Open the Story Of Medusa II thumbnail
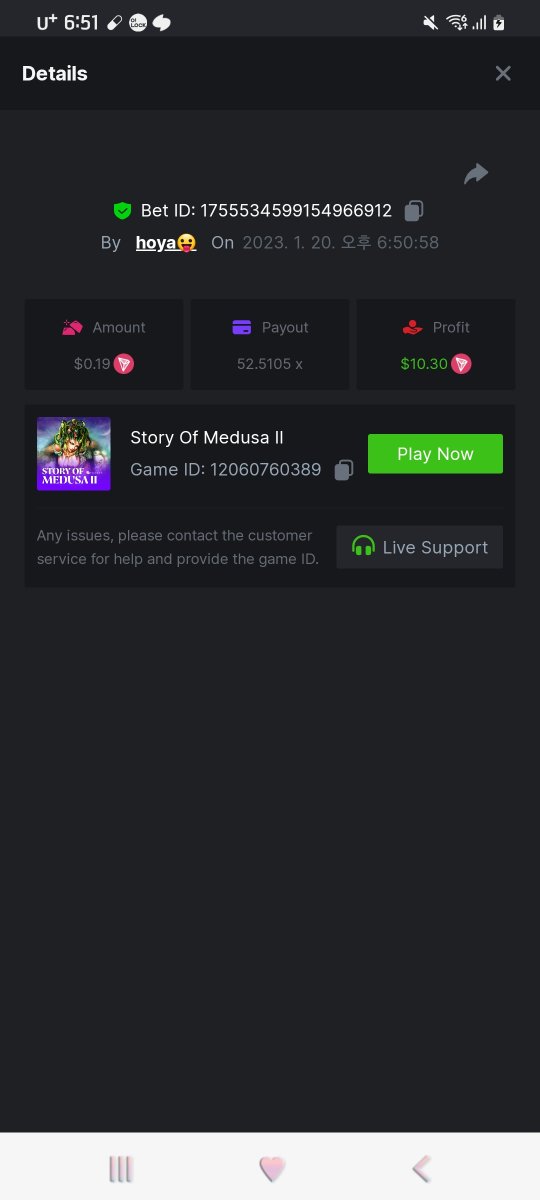The height and width of the screenshot is (1200, 540). click(74, 454)
